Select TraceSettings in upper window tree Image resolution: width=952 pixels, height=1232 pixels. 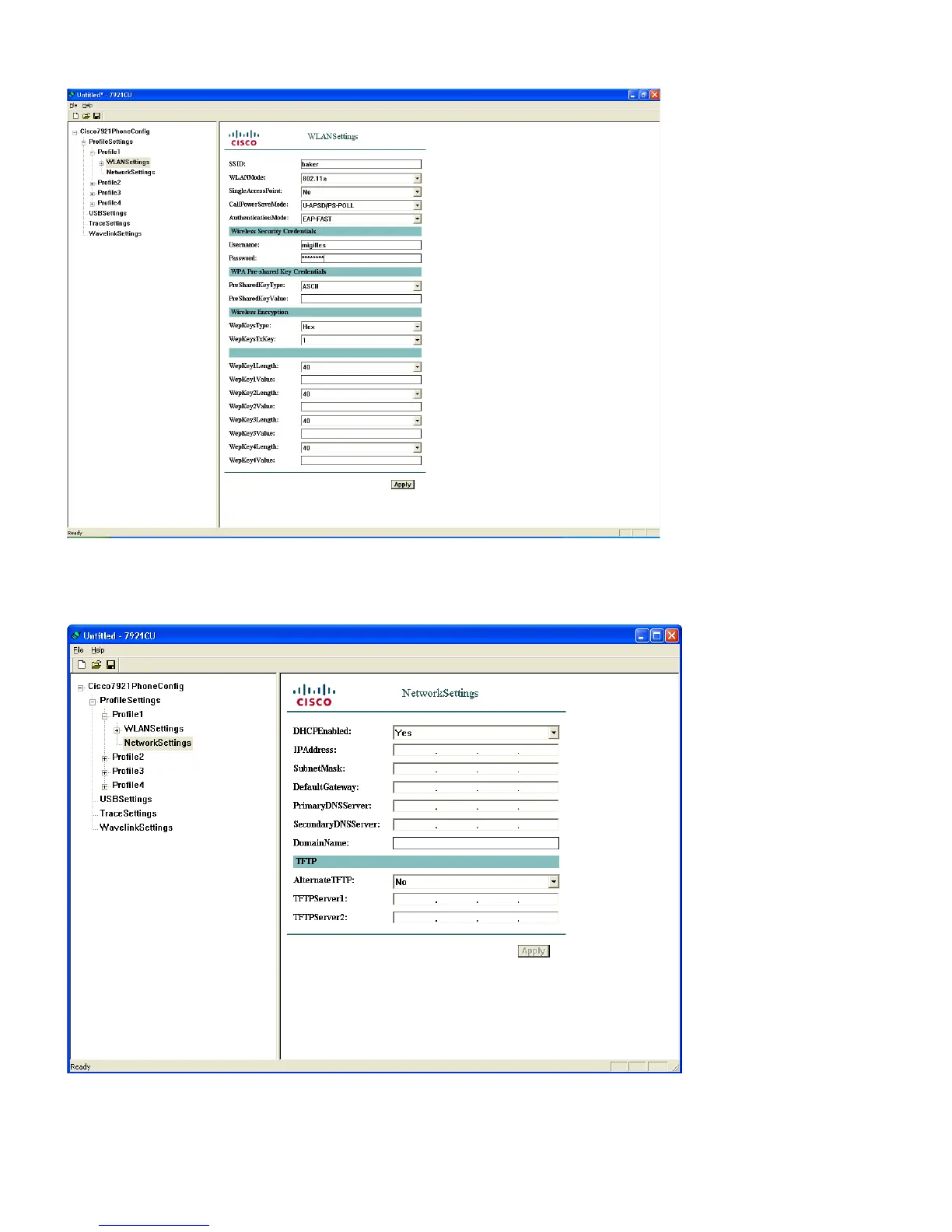tap(110, 223)
